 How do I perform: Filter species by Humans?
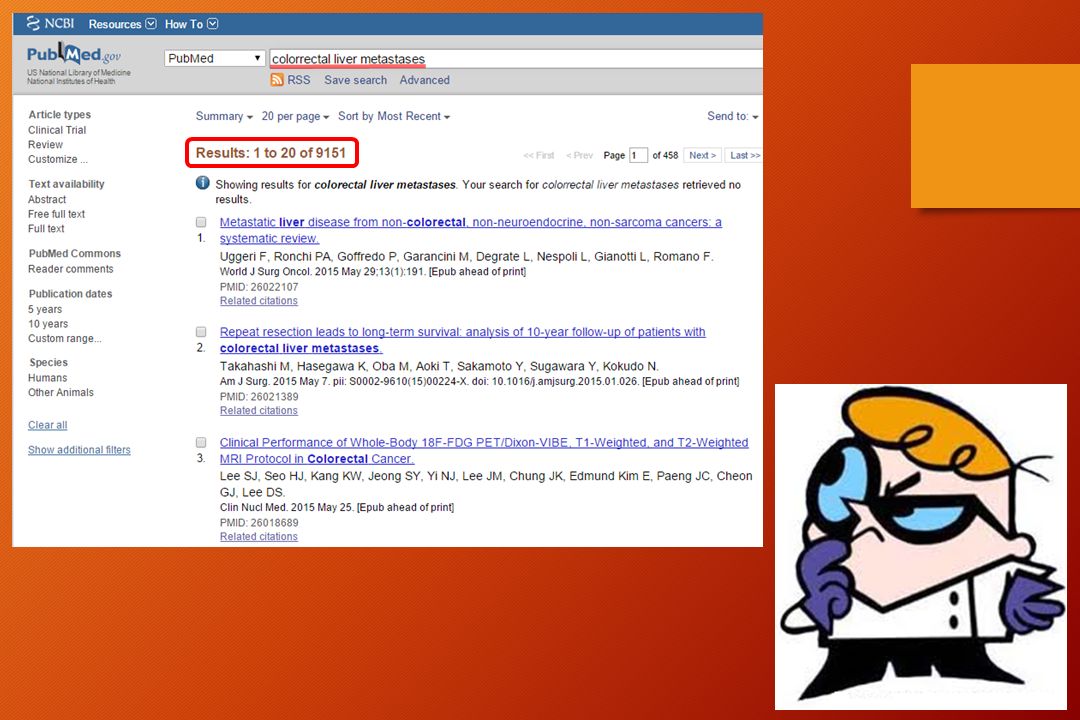[48, 378]
